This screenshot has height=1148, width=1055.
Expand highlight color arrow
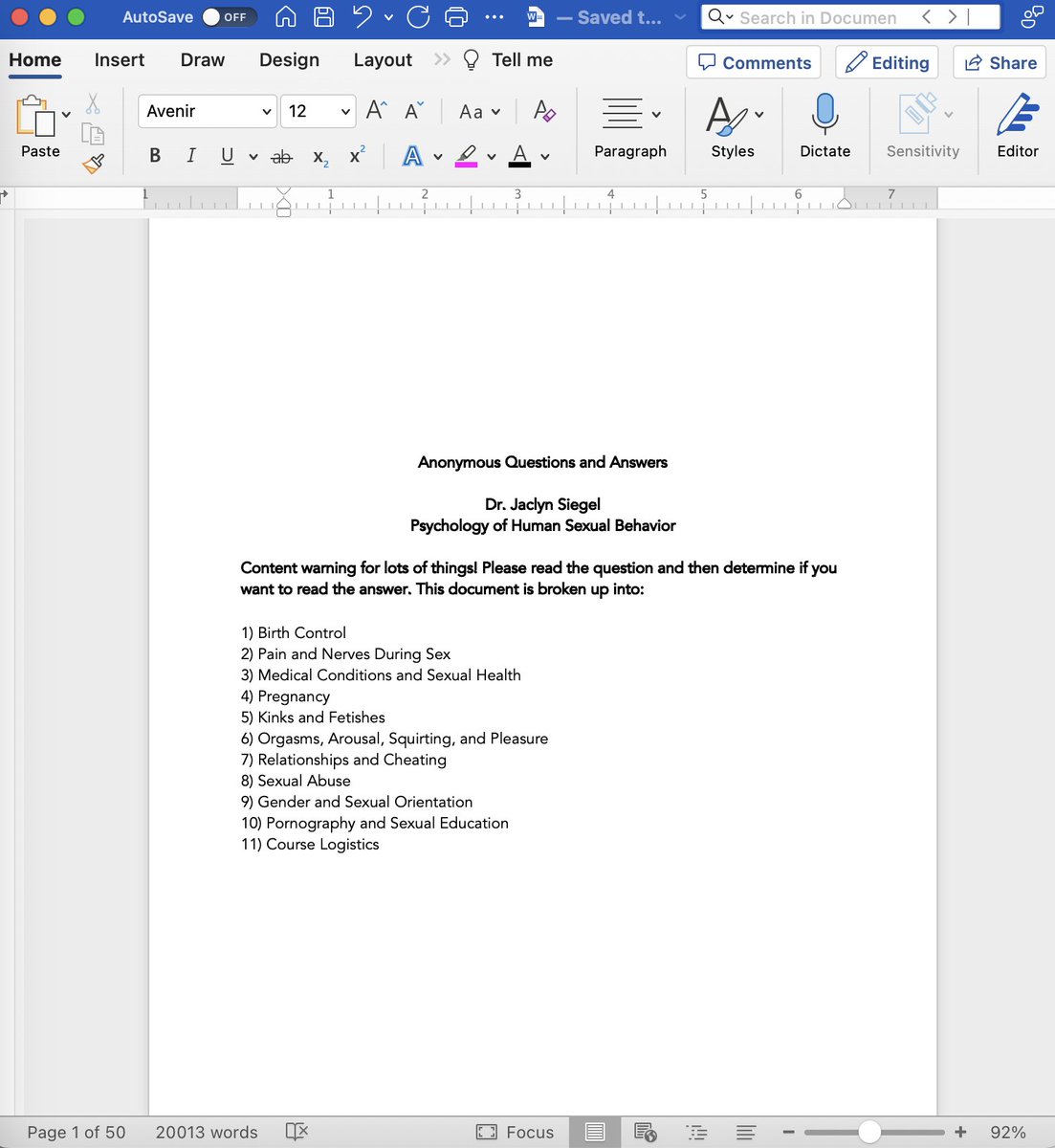(x=492, y=157)
